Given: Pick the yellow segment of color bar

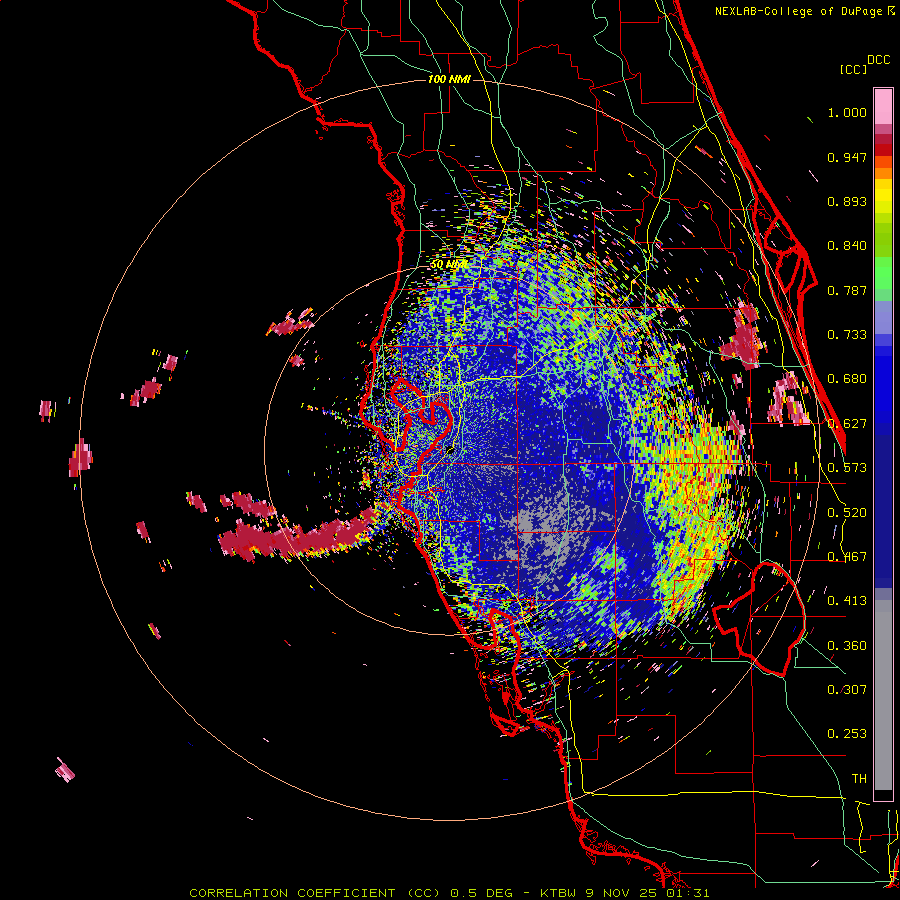Looking at the screenshot, I should point(883,196).
